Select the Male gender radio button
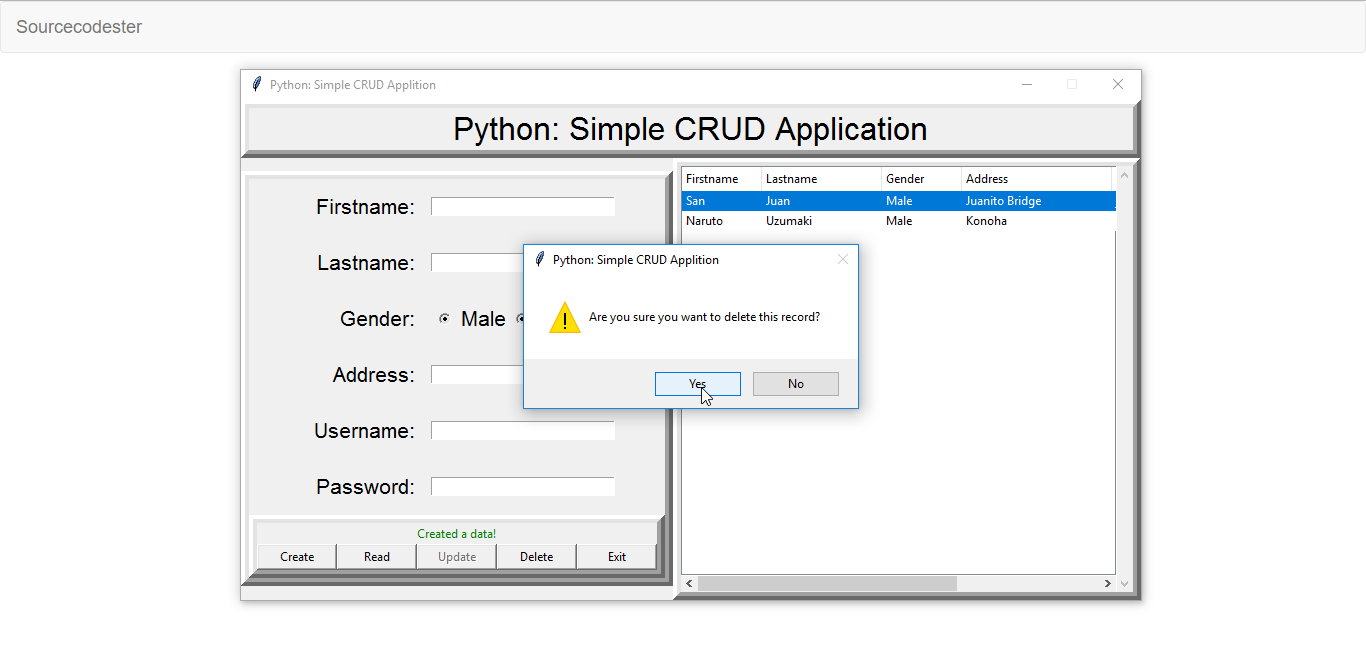 (x=444, y=318)
